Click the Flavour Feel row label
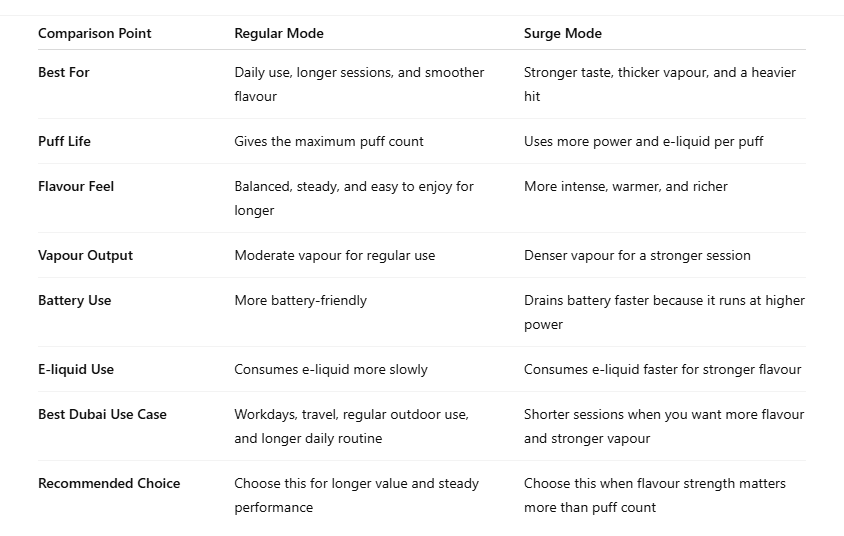This screenshot has height=536, width=844. click(76, 186)
